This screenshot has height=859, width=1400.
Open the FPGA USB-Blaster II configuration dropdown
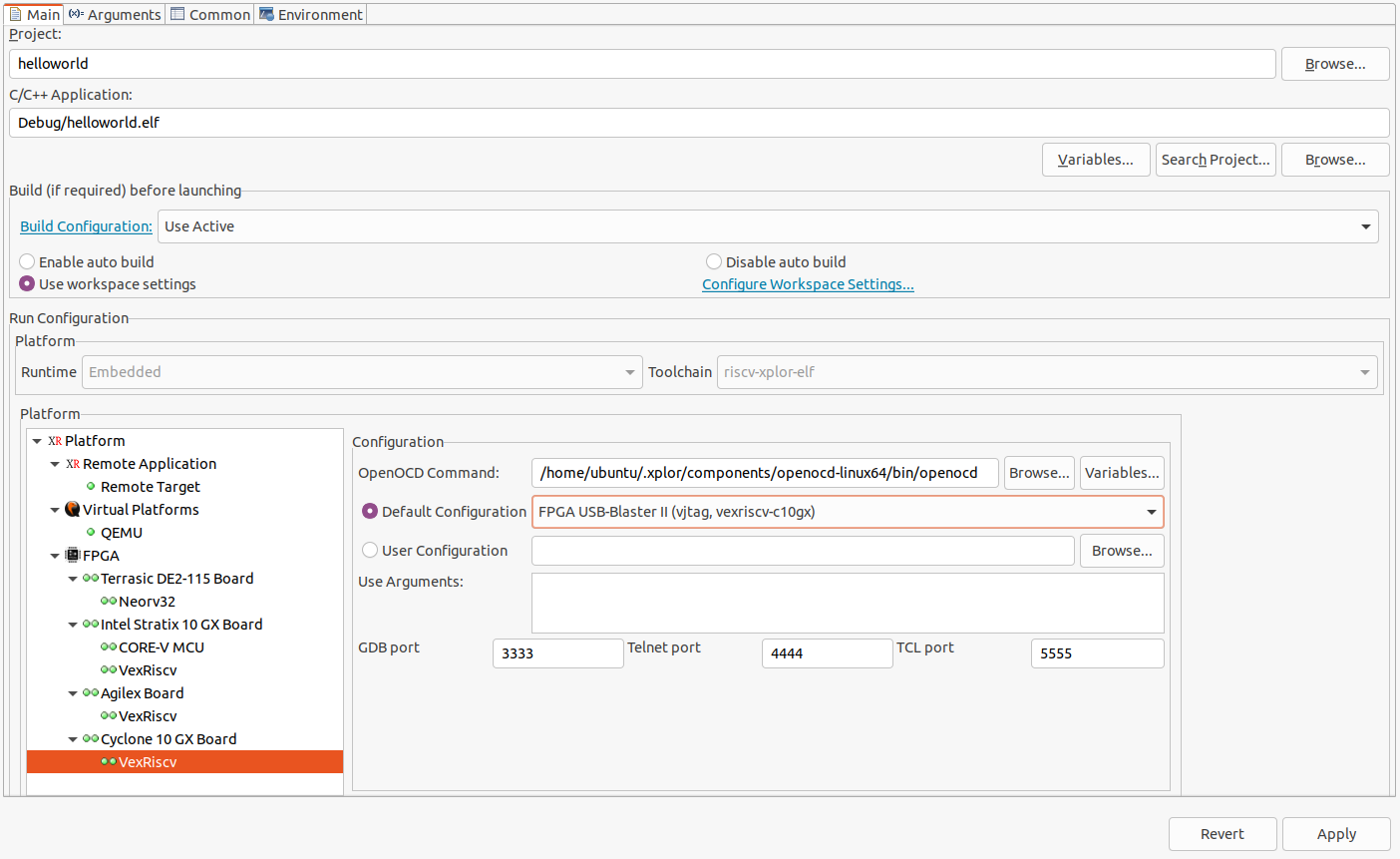(x=848, y=512)
